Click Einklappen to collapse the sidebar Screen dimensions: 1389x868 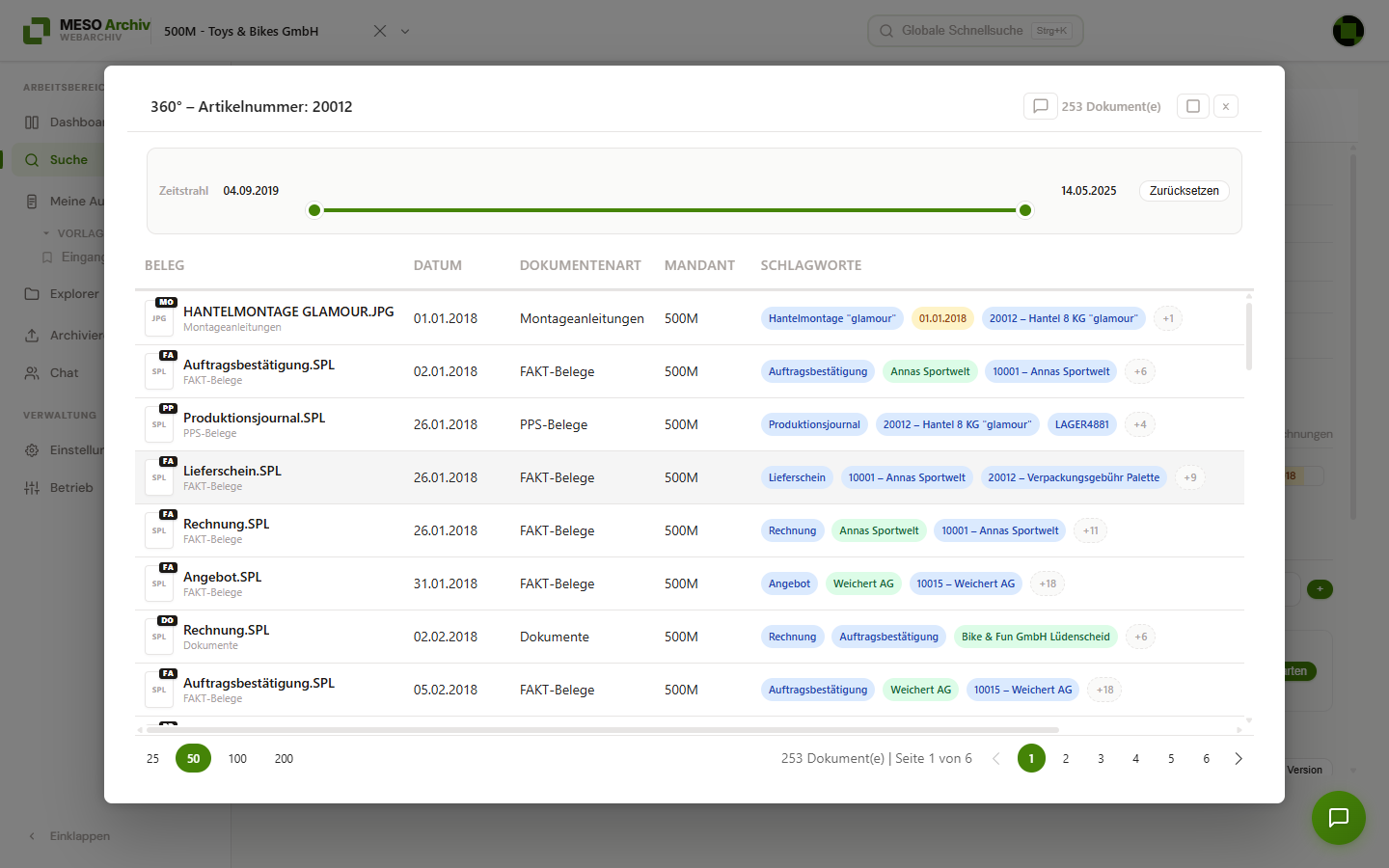tap(80, 836)
